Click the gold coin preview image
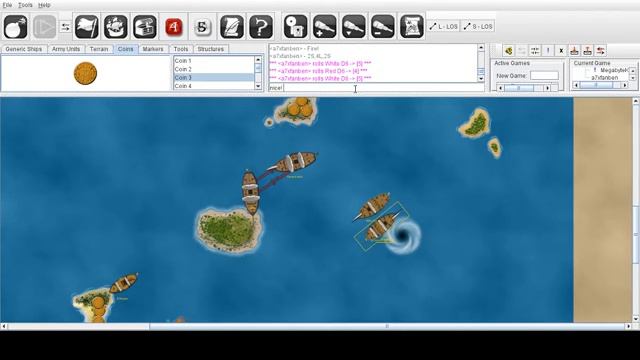Image resolution: width=640 pixels, height=360 pixels. click(85, 73)
